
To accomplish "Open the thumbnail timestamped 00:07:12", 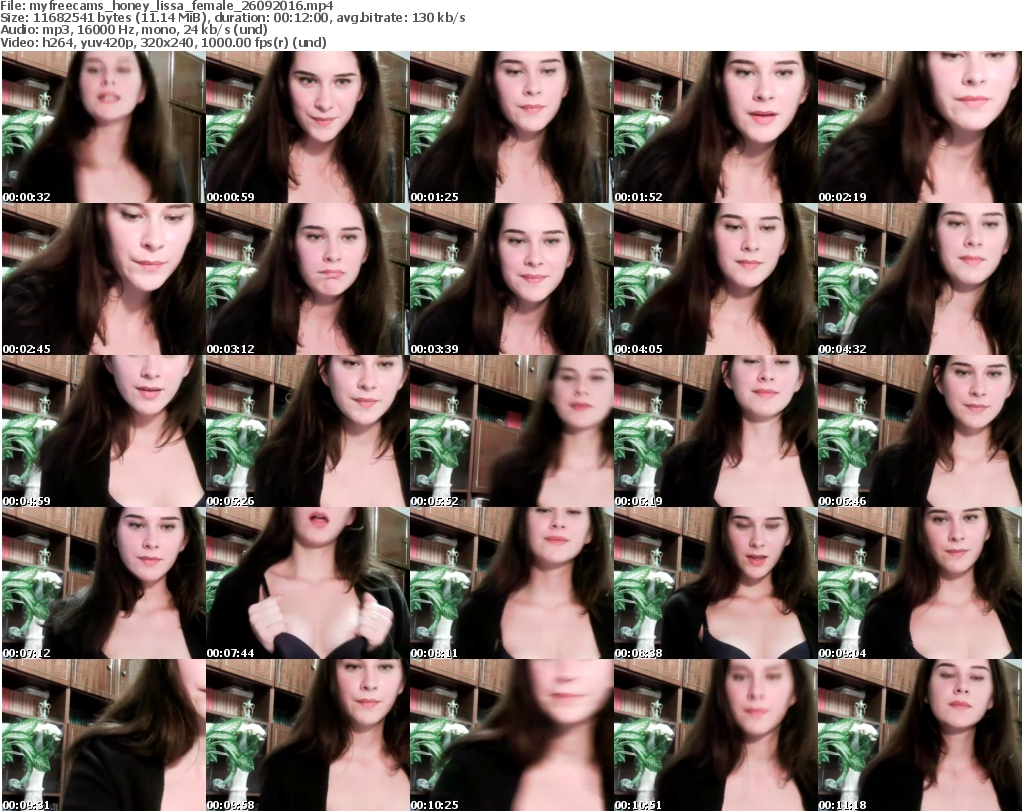I will pyautogui.click(x=103, y=583).
